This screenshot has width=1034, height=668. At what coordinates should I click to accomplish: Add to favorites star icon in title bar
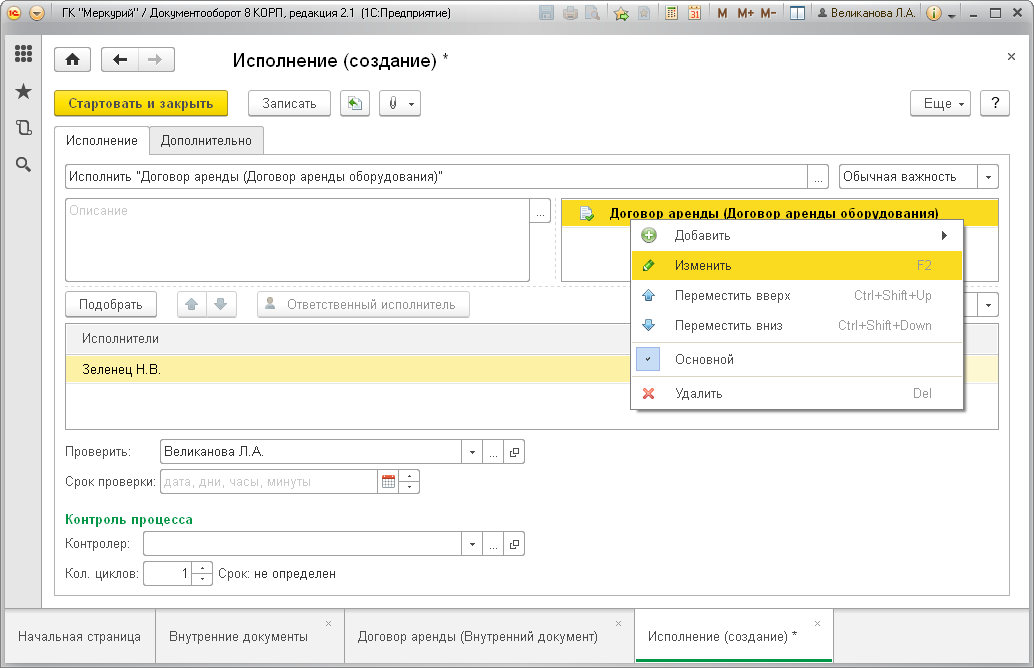(x=621, y=13)
